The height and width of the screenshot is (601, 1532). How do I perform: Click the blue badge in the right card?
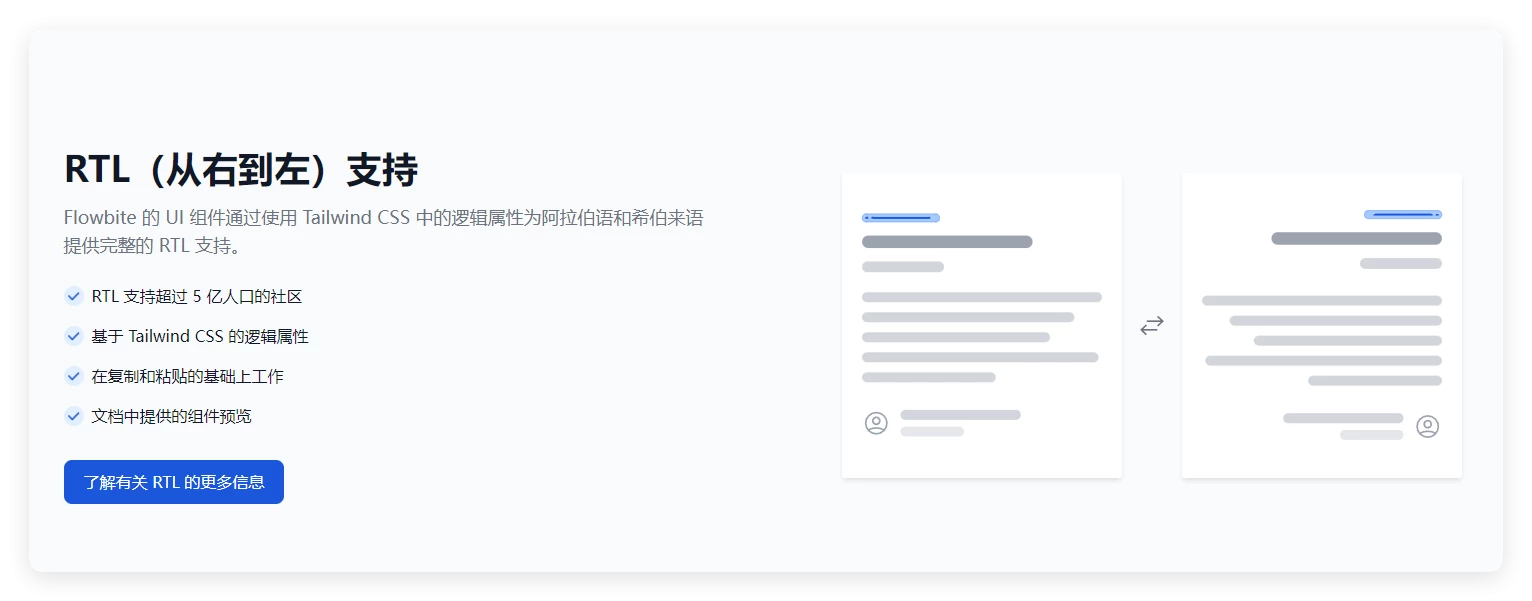click(x=1402, y=214)
